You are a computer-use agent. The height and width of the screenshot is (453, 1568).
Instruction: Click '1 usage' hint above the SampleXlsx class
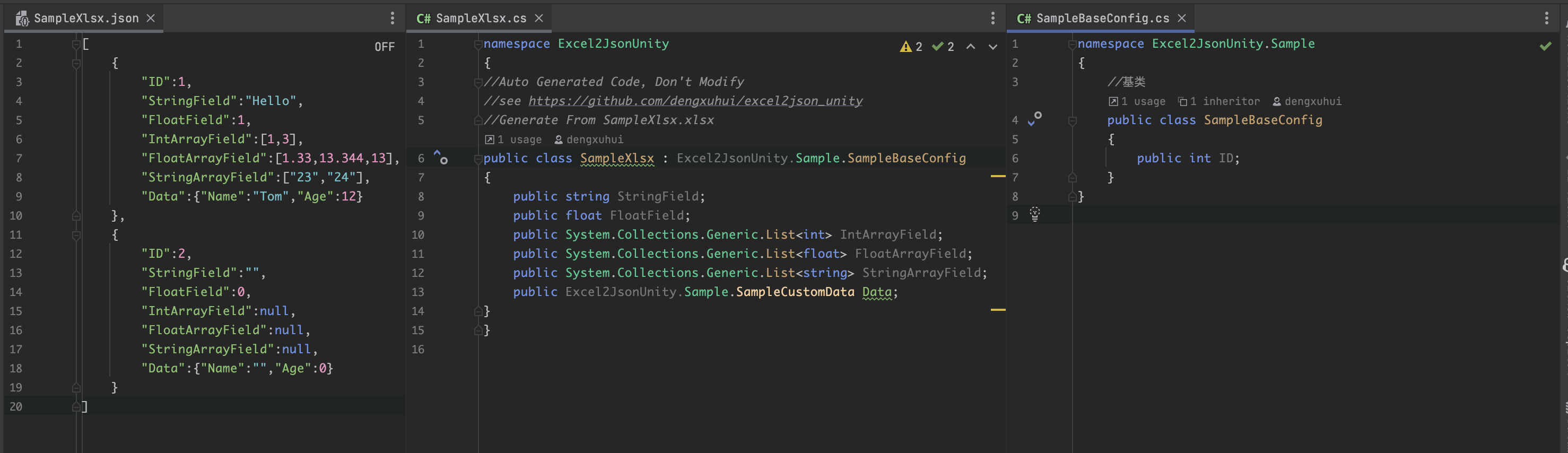513,140
